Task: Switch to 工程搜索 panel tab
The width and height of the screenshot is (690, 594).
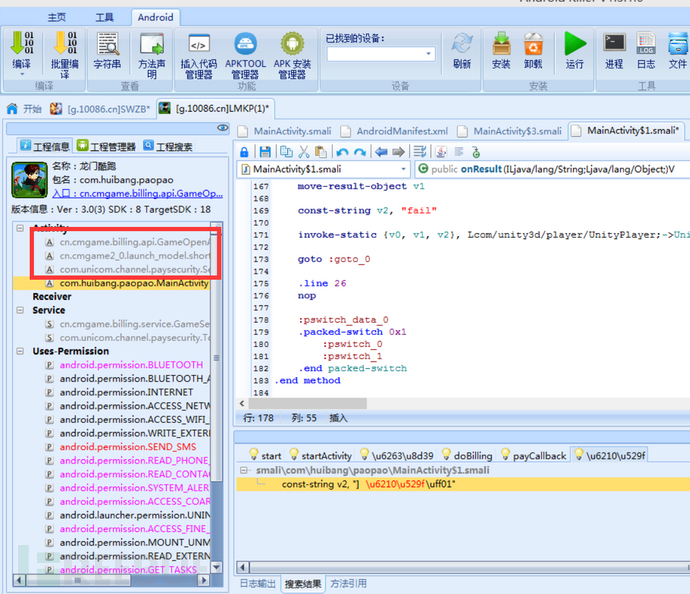Action: (x=168, y=146)
